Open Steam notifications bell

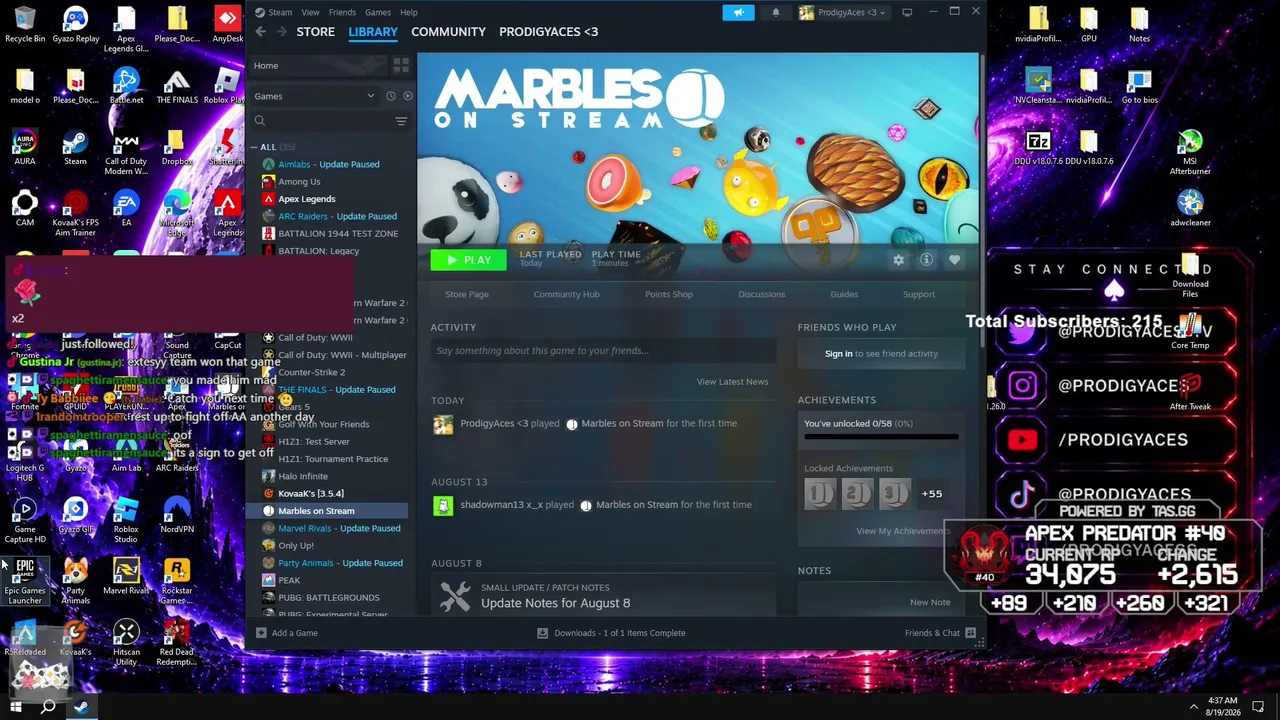pos(775,12)
